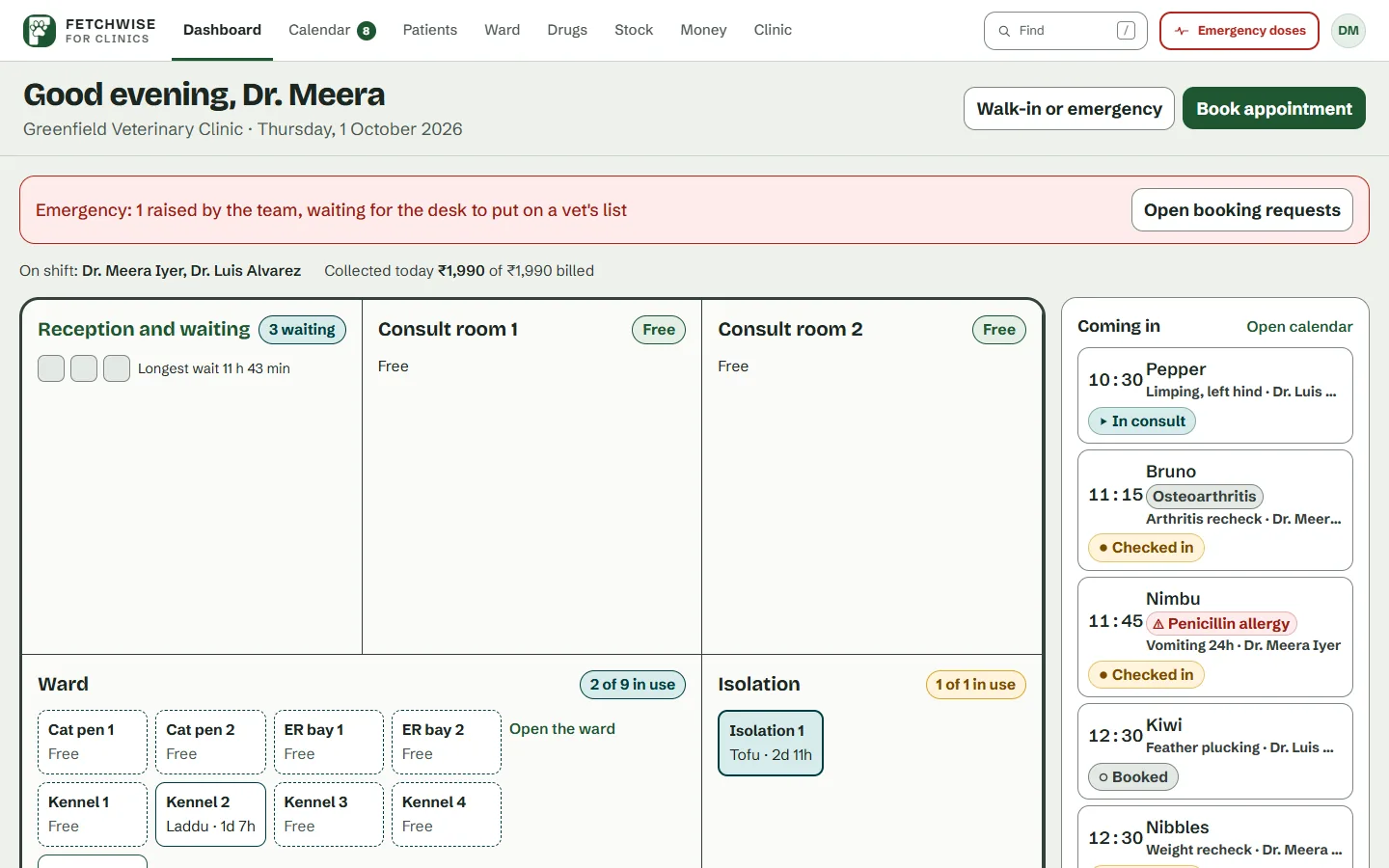The height and width of the screenshot is (868, 1389).
Task: Select the Kennel 4 slot
Action: (447, 814)
